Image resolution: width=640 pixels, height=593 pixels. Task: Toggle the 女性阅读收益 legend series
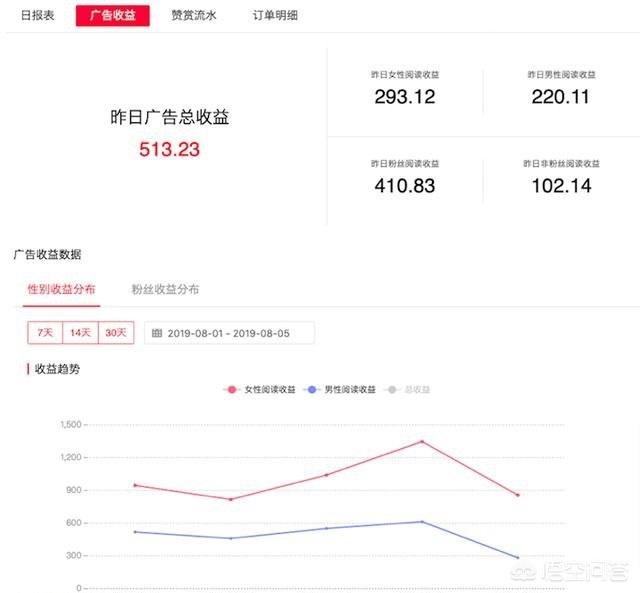(x=262, y=389)
